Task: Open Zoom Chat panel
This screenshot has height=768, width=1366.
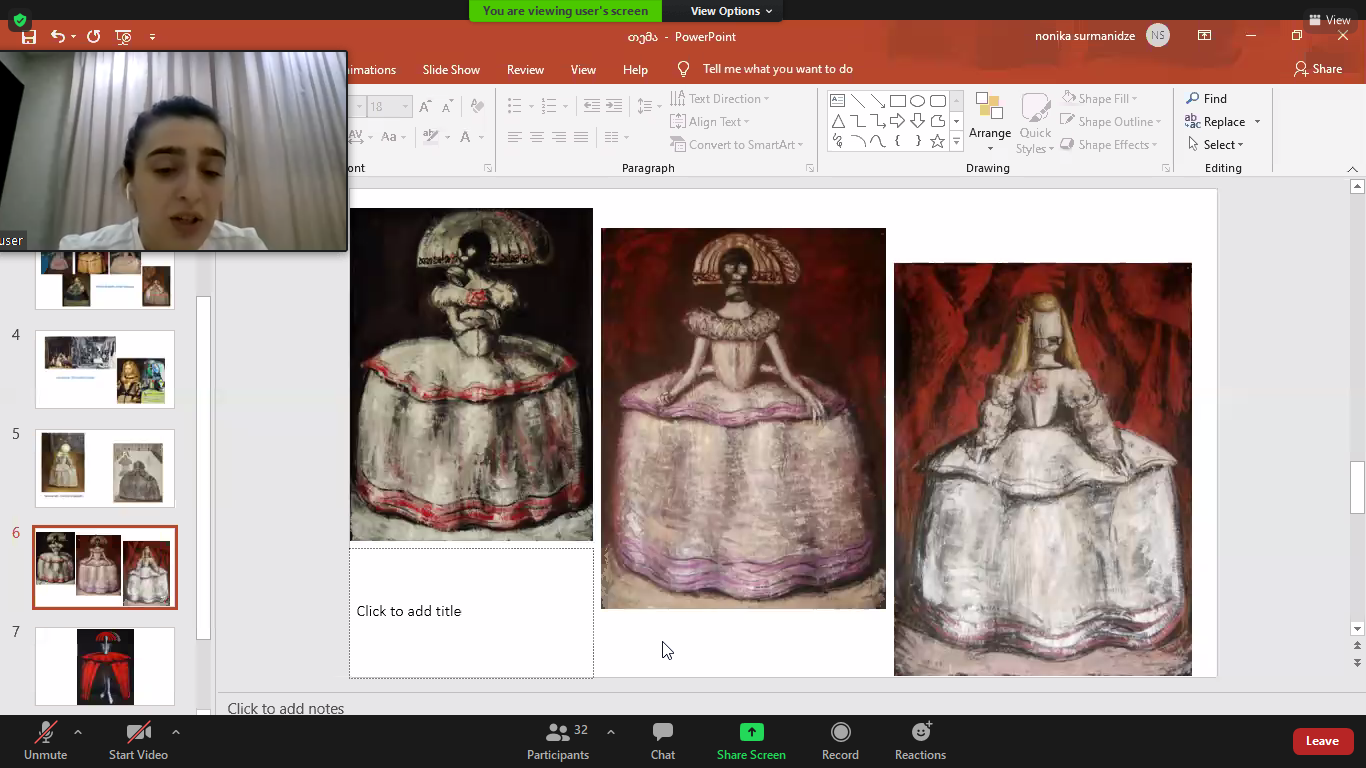Action: coord(663,741)
